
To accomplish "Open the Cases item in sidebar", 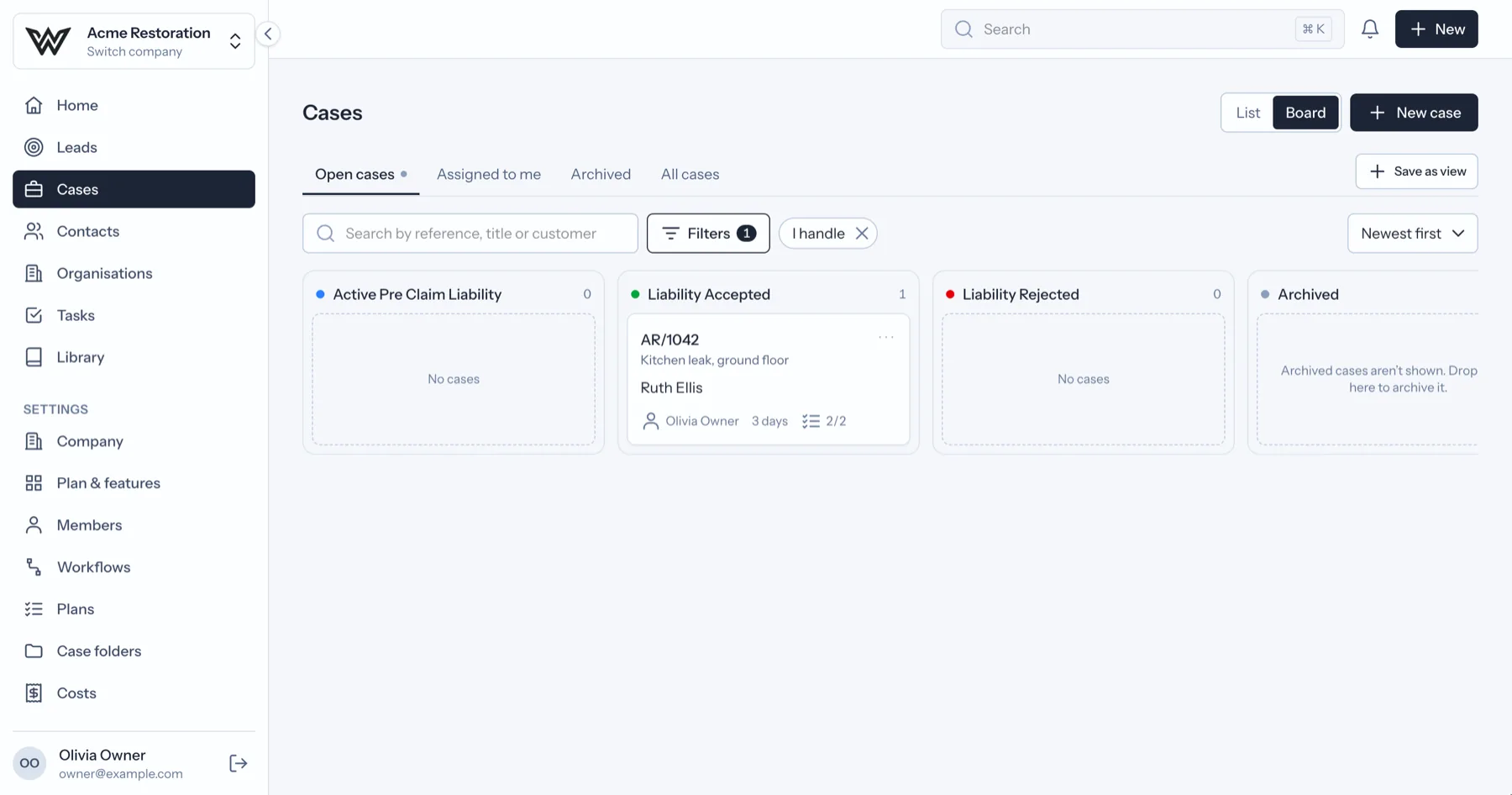I will coord(134,189).
